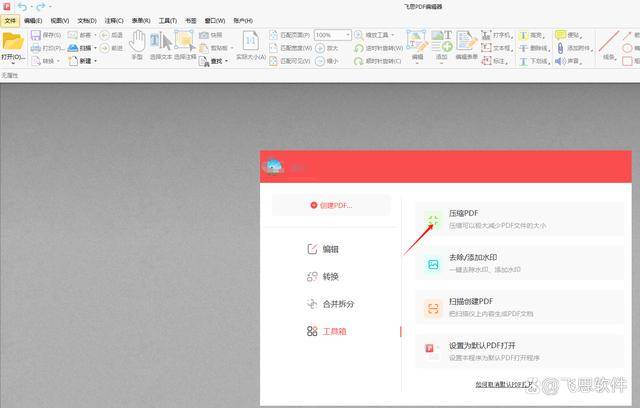Click the Sticky Note (便贴) icon
Screen dimensions: 640x408
(x=560, y=35)
